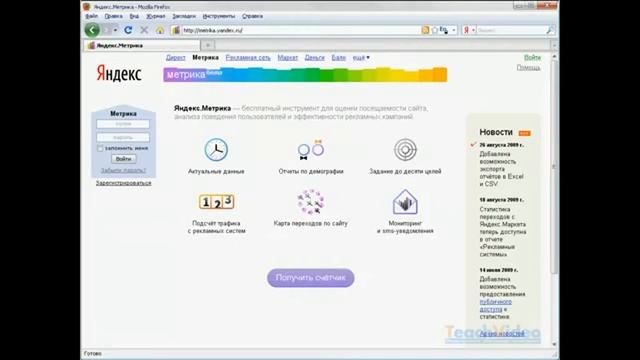Click the Яндекс logo
The image size is (640, 360).
tap(119, 73)
